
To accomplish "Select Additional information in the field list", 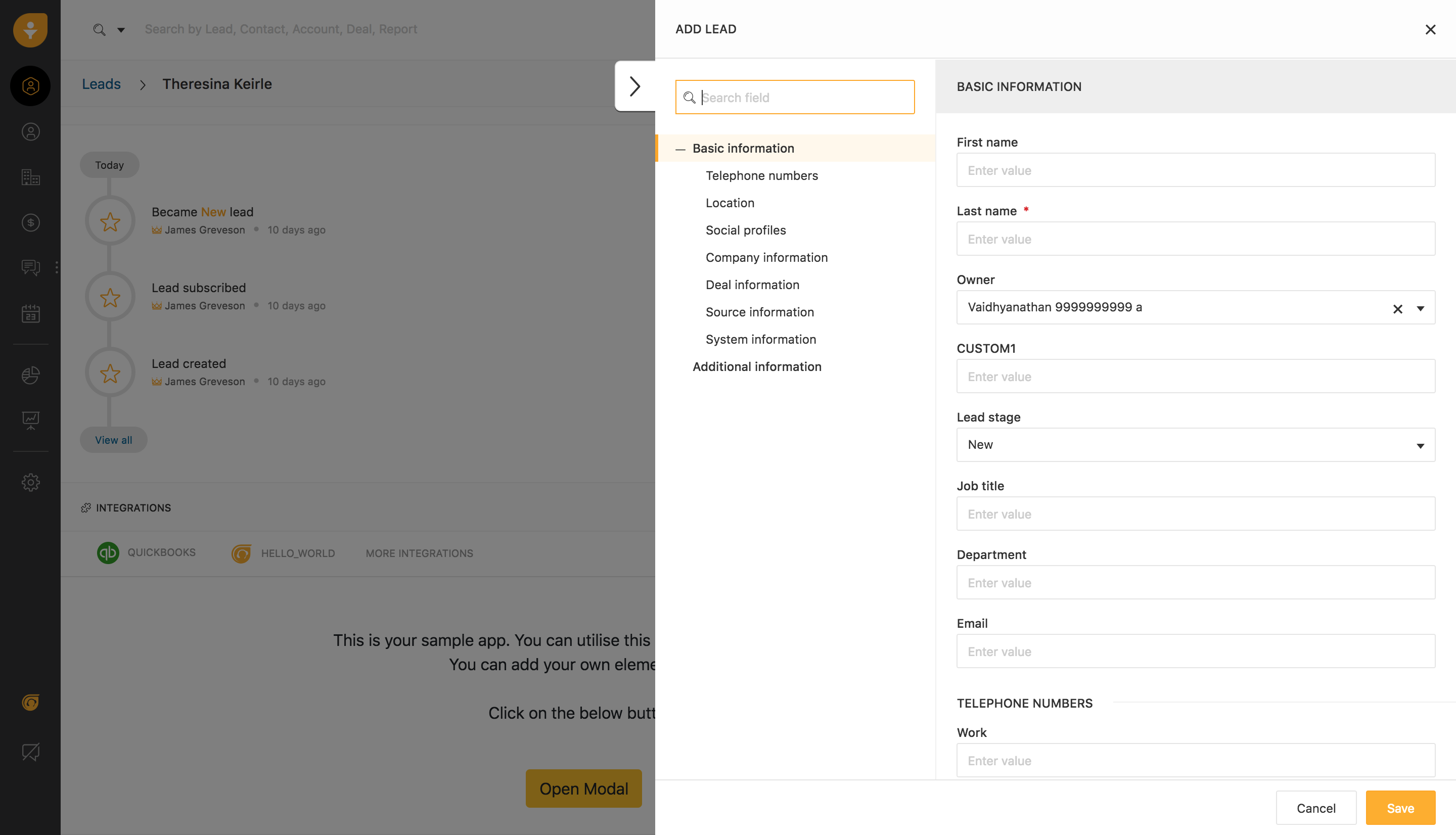I will [757, 366].
